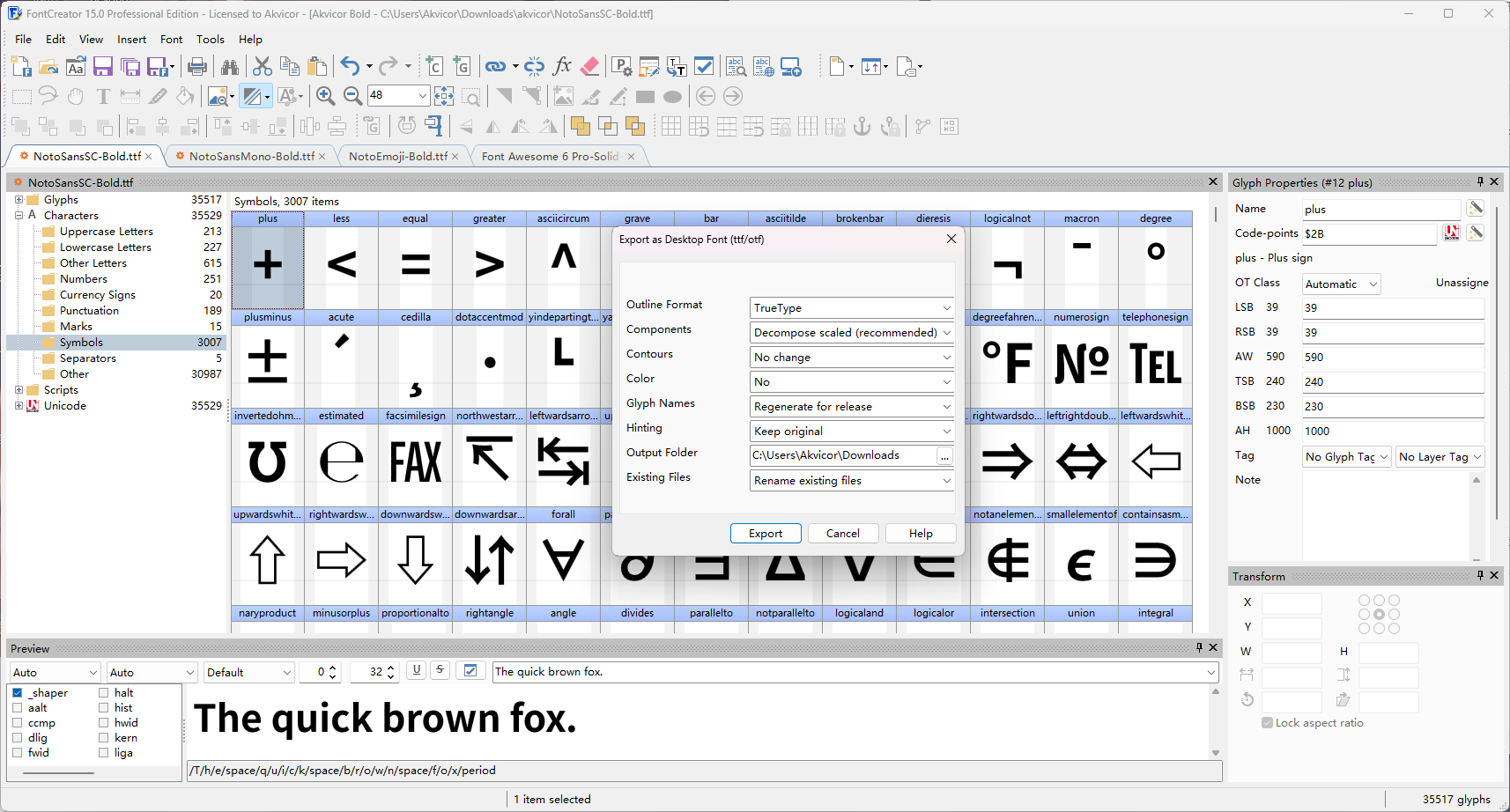Click the Paste clipboard icon
Image resolution: width=1510 pixels, height=812 pixels.
coord(317,67)
